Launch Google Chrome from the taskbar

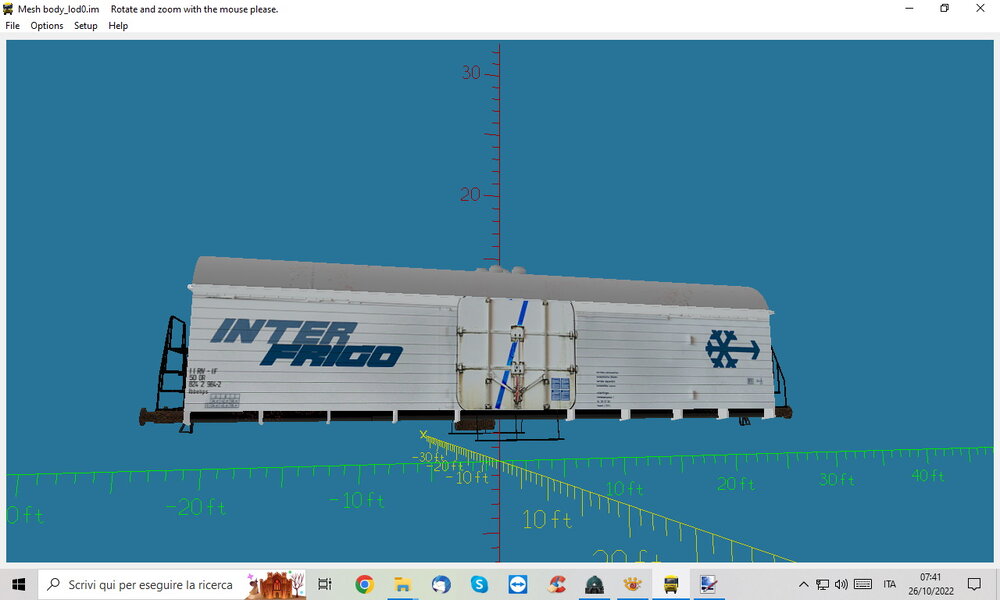coord(364,584)
